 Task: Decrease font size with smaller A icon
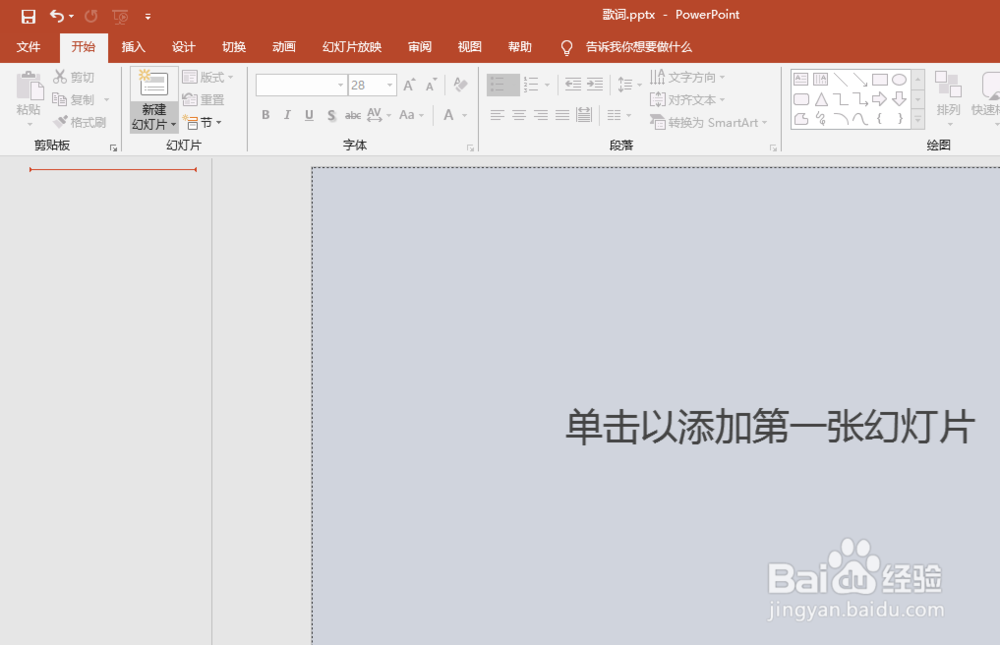[x=432, y=84]
